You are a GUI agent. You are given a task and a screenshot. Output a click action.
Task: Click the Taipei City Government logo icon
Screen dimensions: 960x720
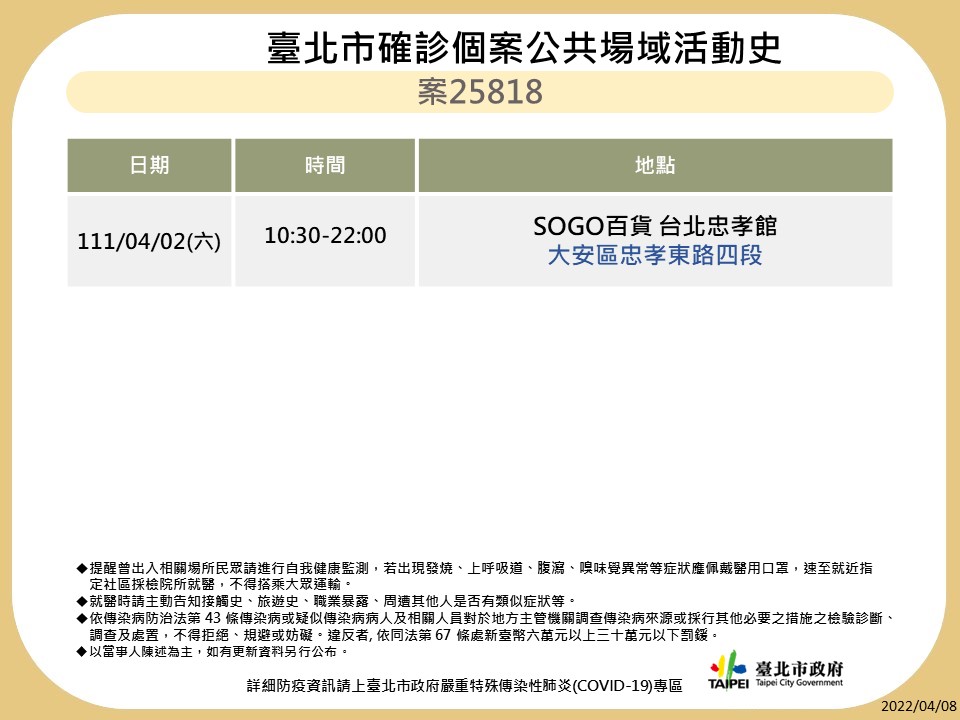point(729,670)
